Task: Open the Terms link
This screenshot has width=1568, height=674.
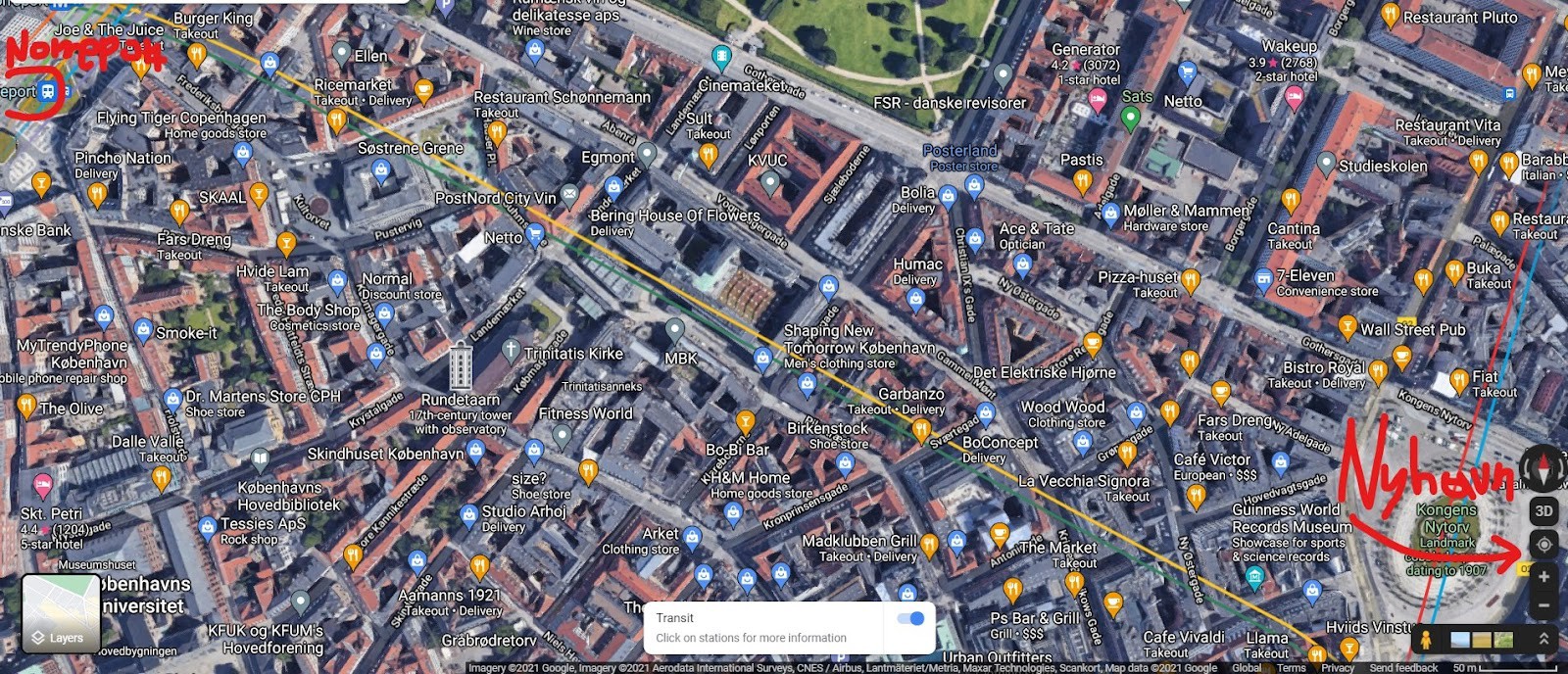Action: pos(1291,668)
